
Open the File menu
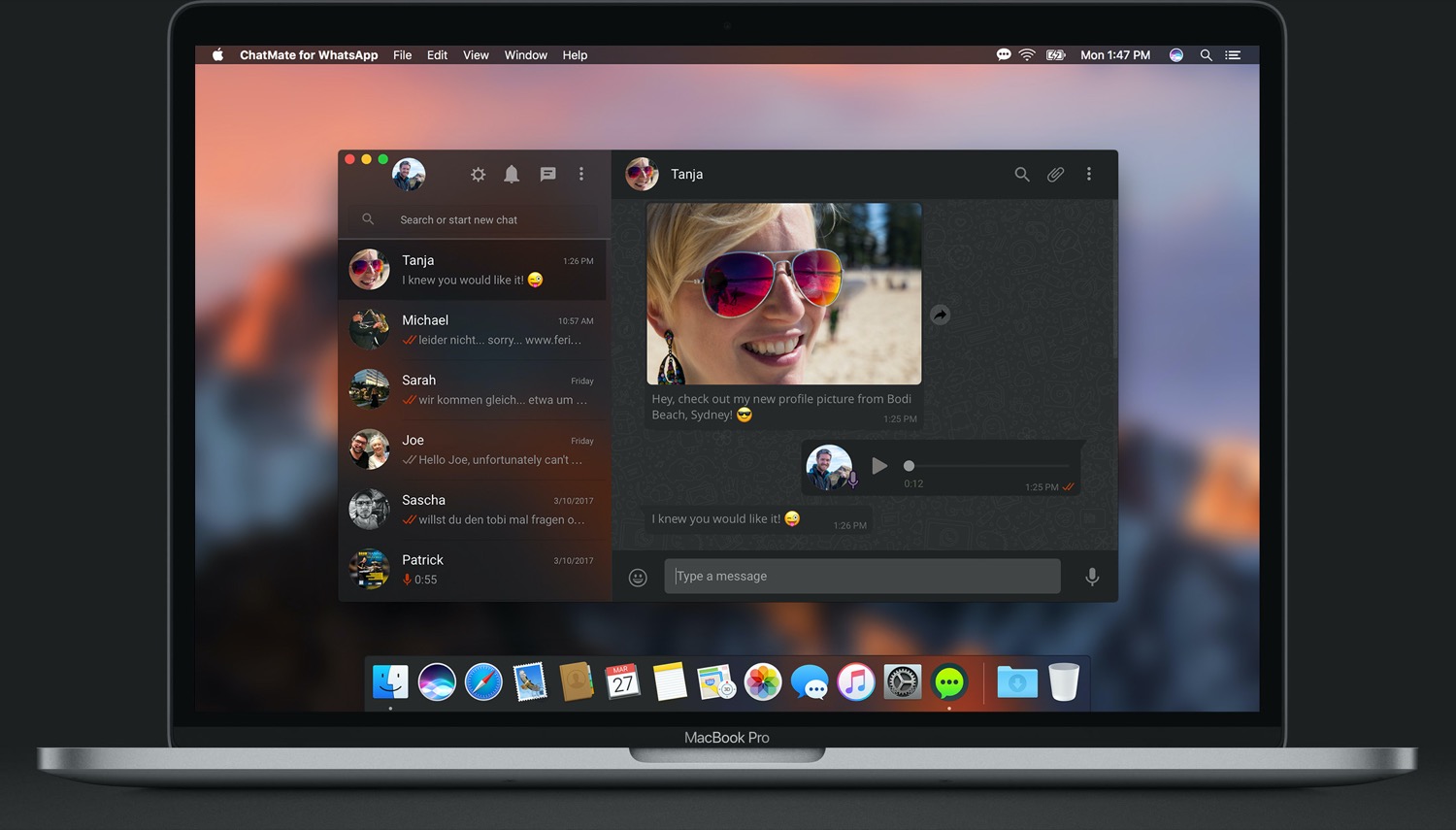403,55
